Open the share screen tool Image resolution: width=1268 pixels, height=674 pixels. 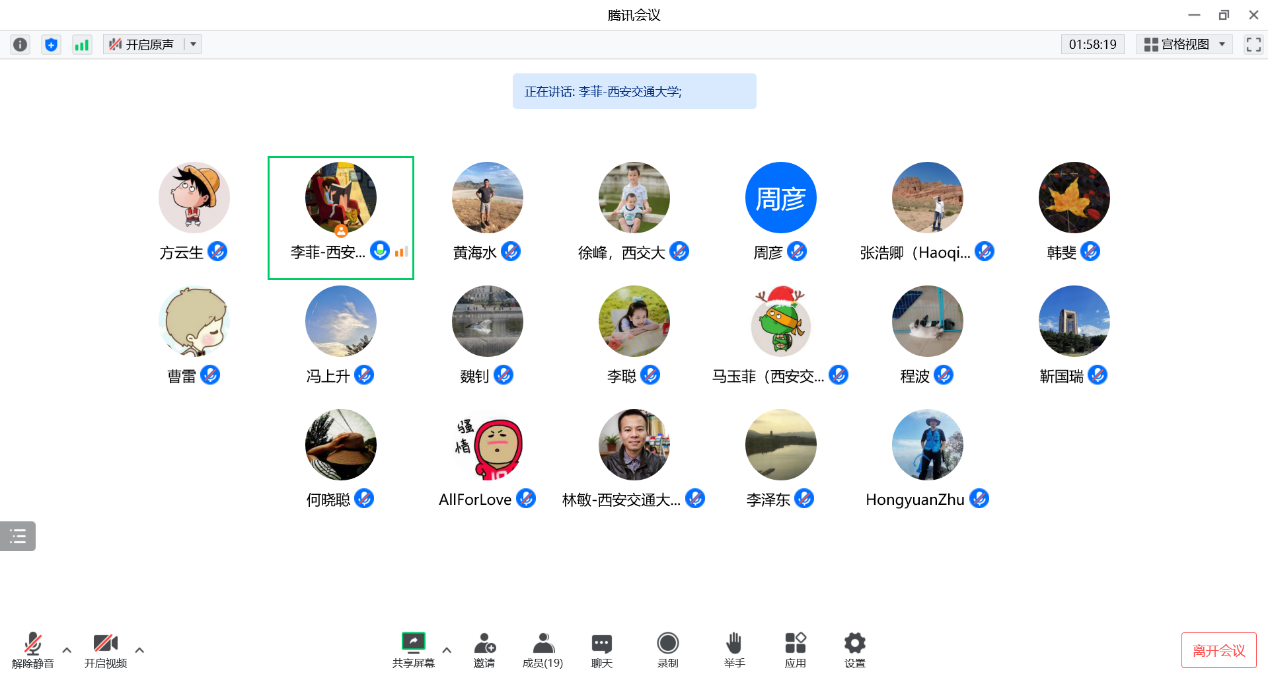pos(413,649)
